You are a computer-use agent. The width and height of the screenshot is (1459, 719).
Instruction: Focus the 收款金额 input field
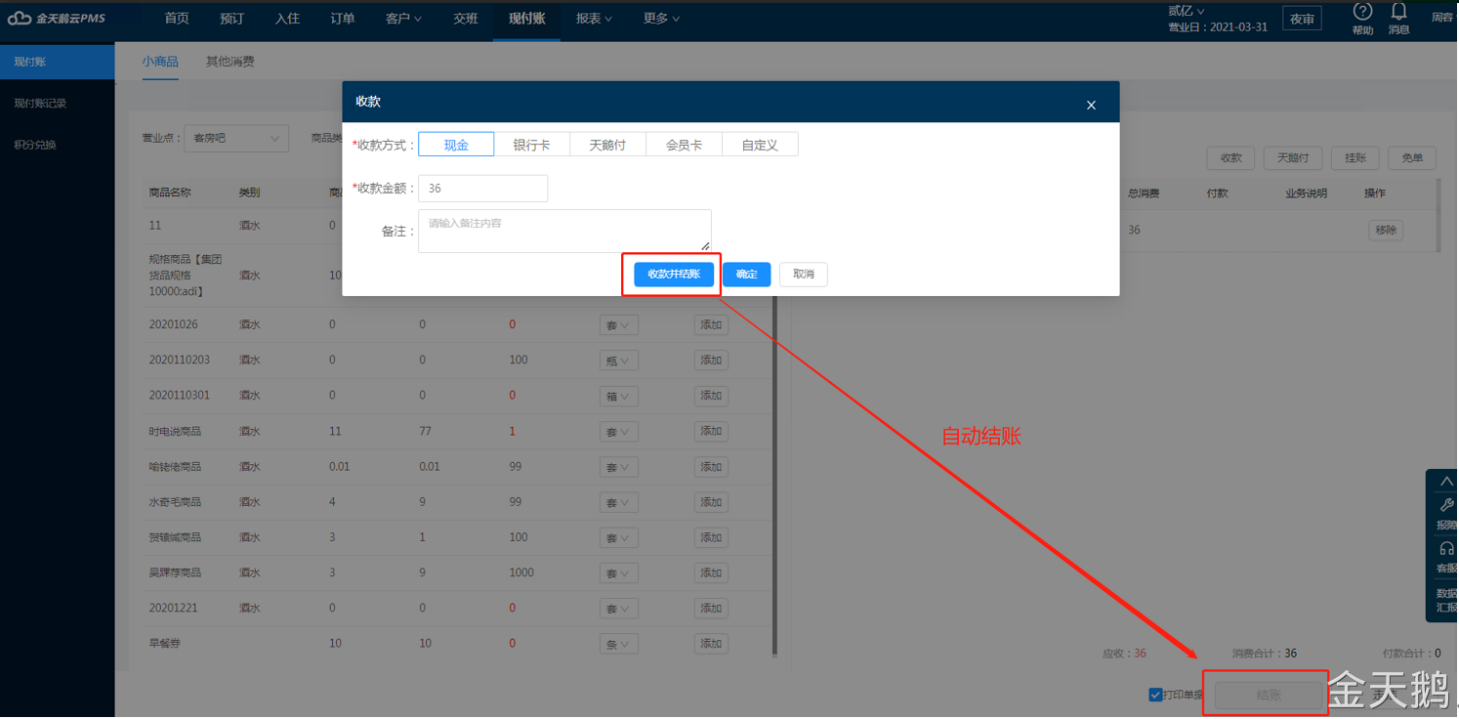click(483, 188)
